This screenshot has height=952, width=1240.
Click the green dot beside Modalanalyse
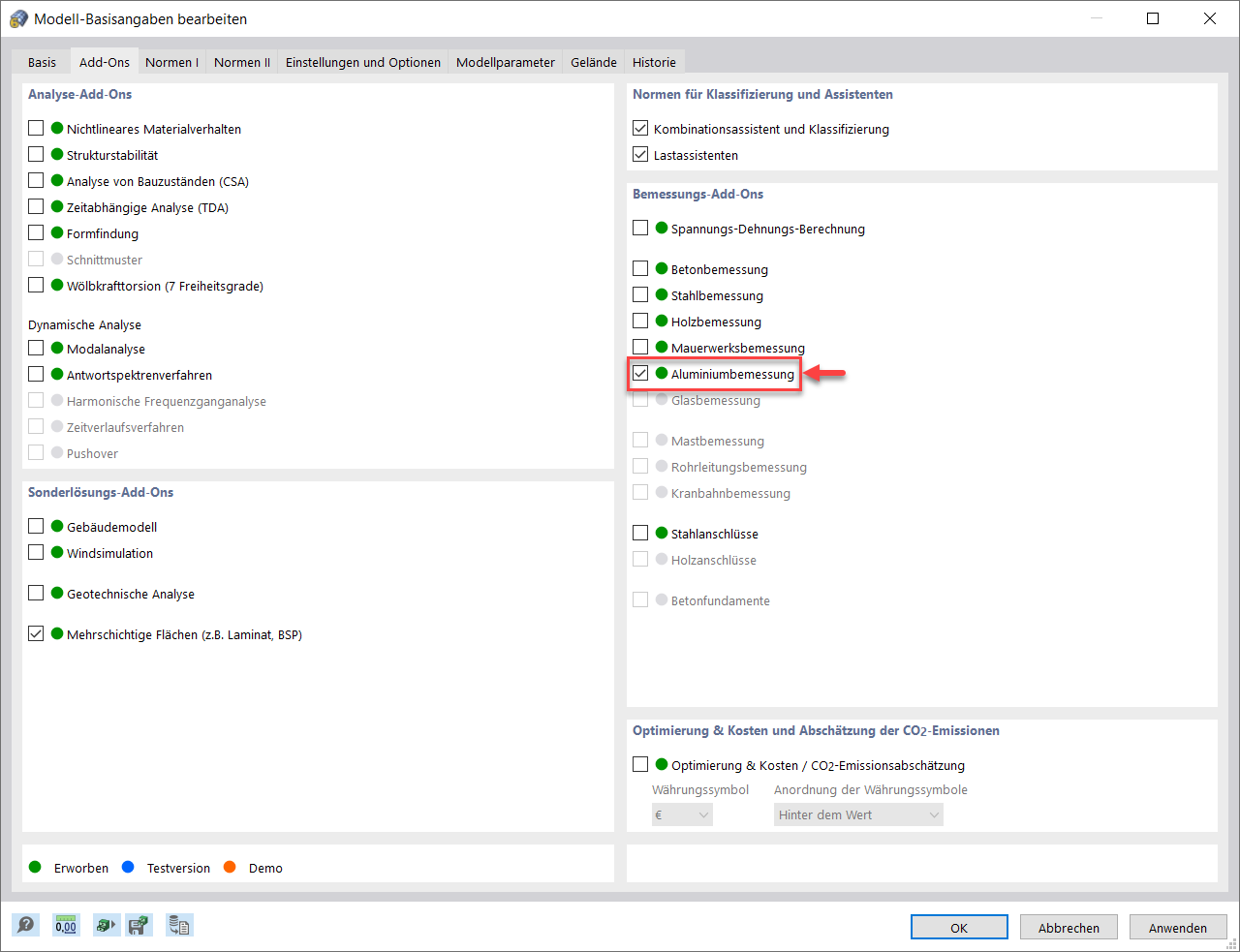[57, 348]
